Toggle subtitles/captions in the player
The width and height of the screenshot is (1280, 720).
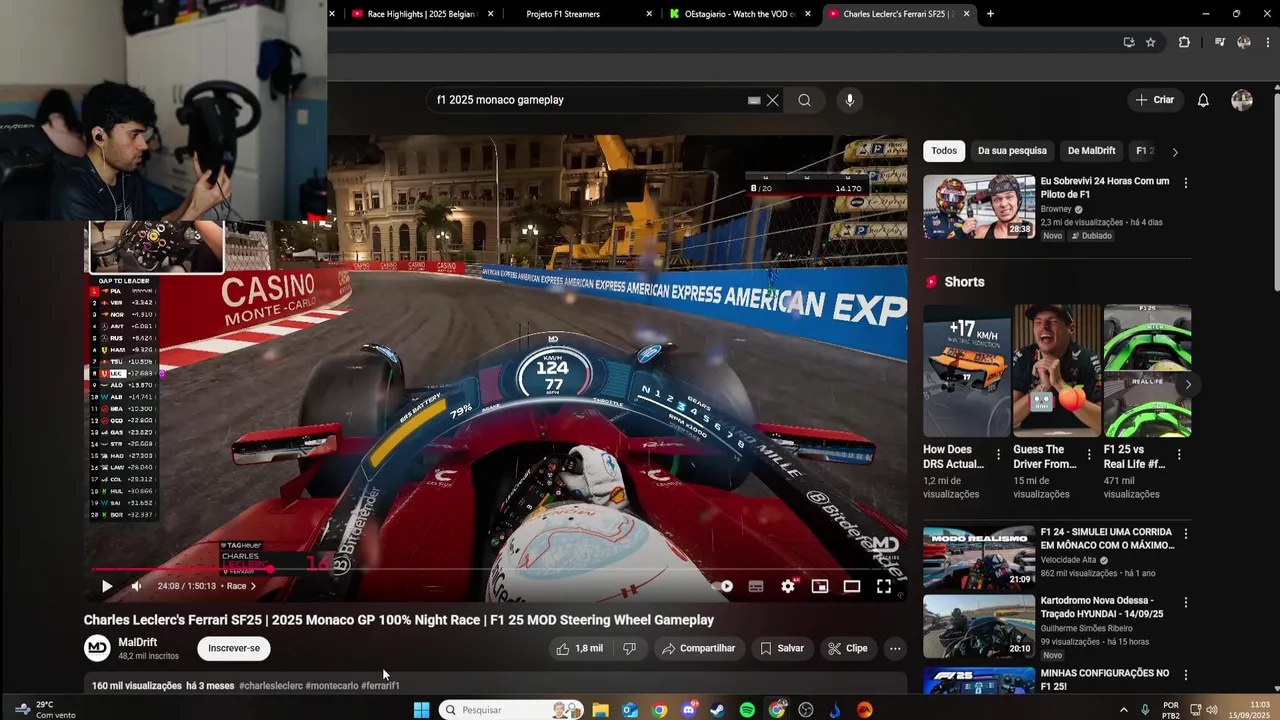[x=756, y=587]
